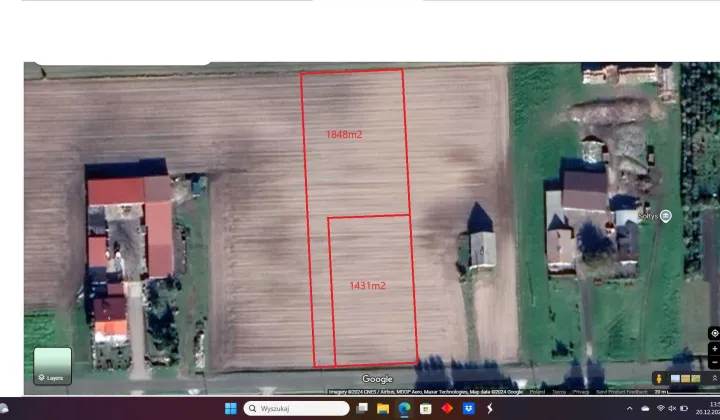Image resolution: width=720 pixels, height=420 pixels.
Task: Open the imagery thumbnails strip
Action: pos(685,378)
